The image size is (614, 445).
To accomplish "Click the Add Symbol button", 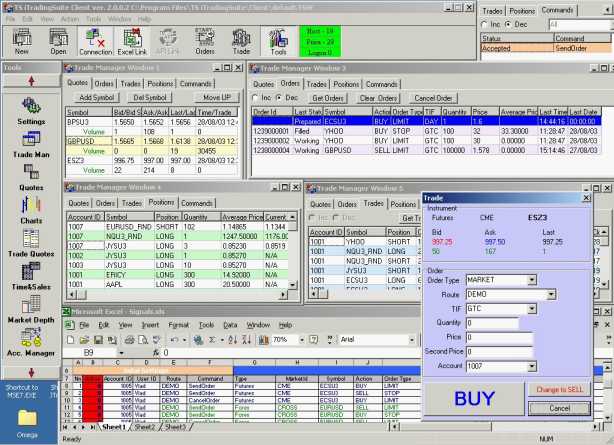I will (96, 98).
